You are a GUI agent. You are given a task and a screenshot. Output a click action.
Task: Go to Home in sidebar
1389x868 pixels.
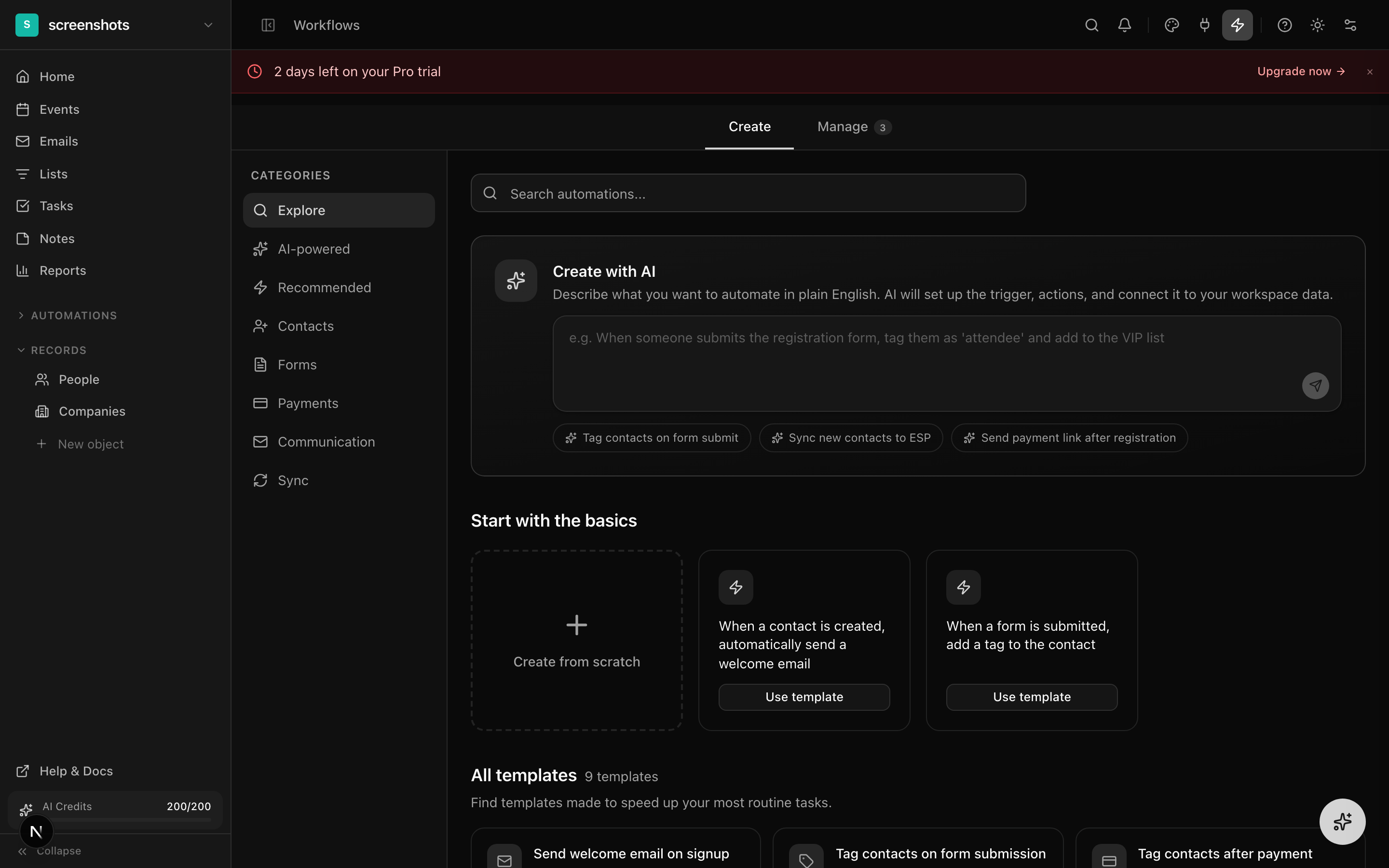[115, 76]
